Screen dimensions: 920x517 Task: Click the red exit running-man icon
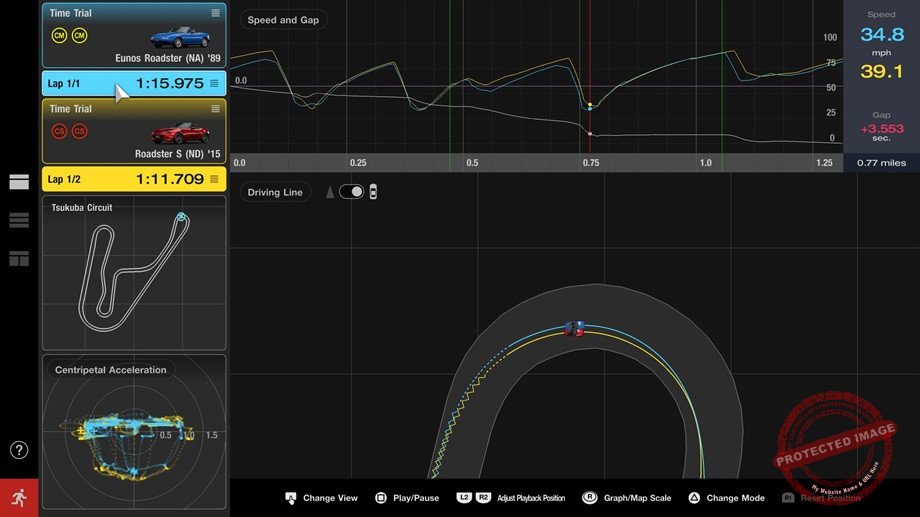(19, 498)
